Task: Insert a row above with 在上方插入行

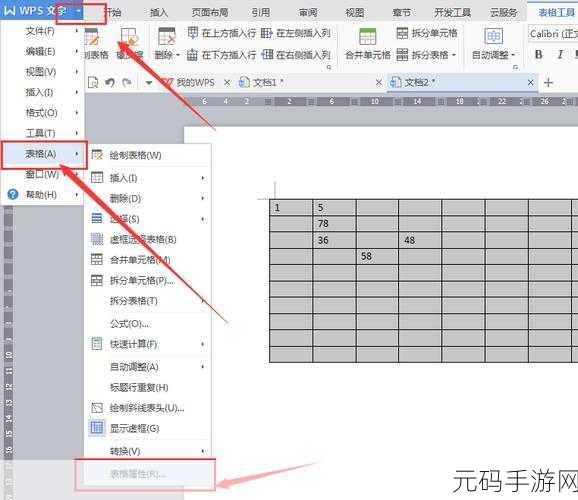Action: click(x=221, y=33)
